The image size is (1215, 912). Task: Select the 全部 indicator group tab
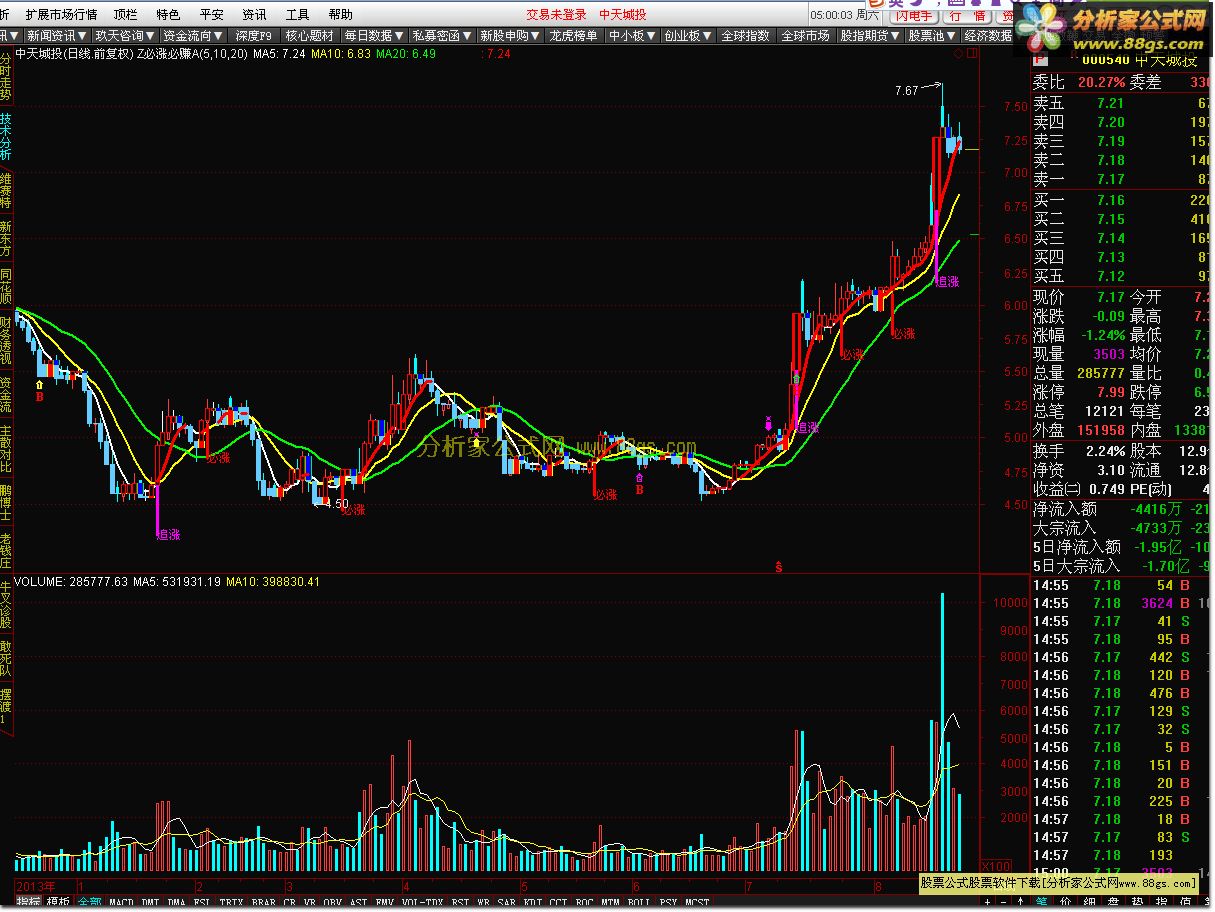coord(90,903)
